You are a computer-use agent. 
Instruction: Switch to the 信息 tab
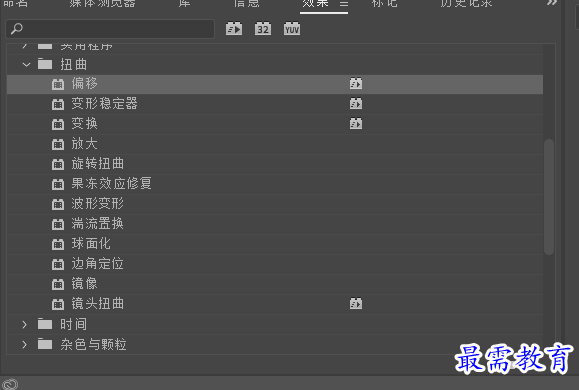point(246,3)
